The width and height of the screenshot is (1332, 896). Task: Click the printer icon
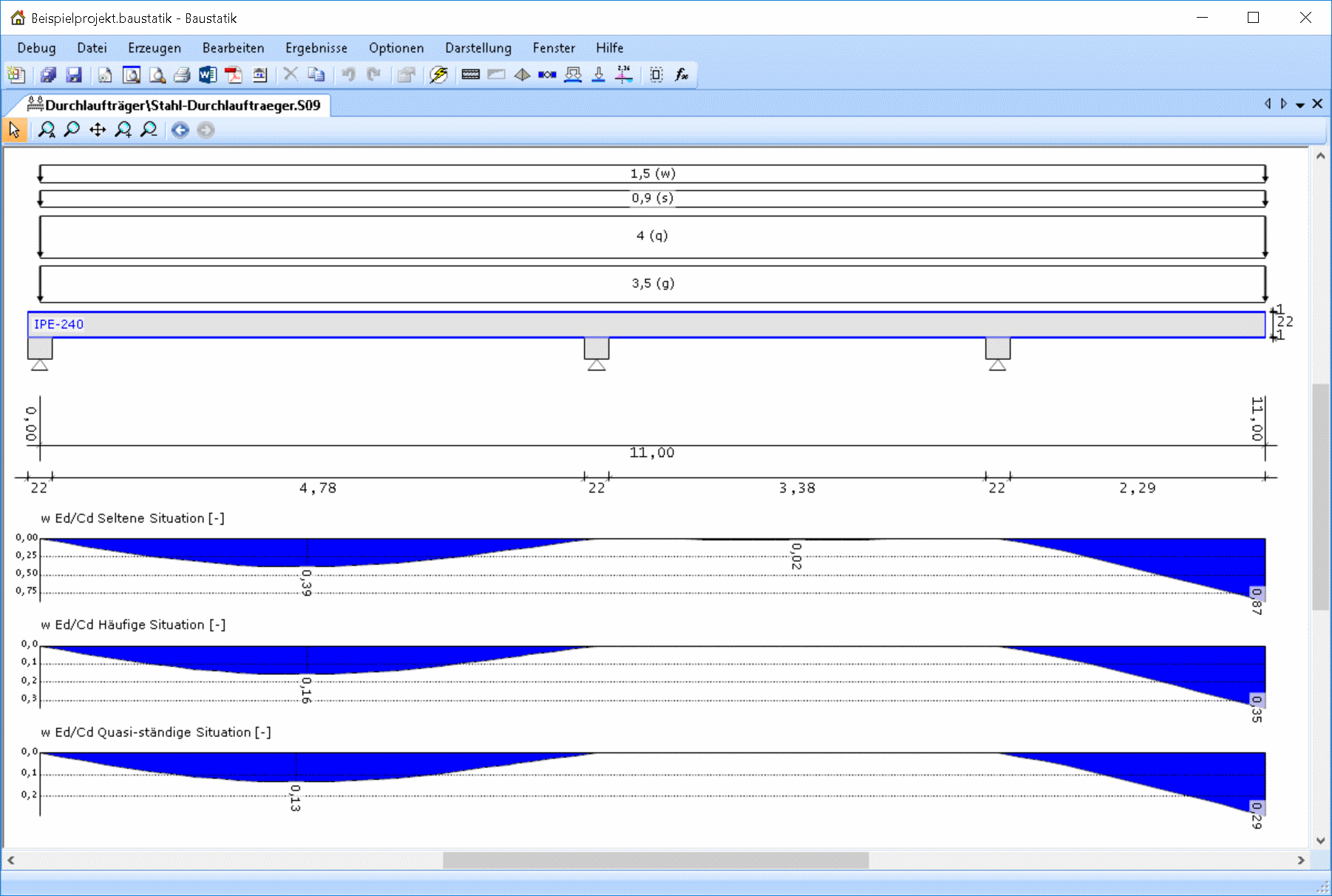click(182, 75)
